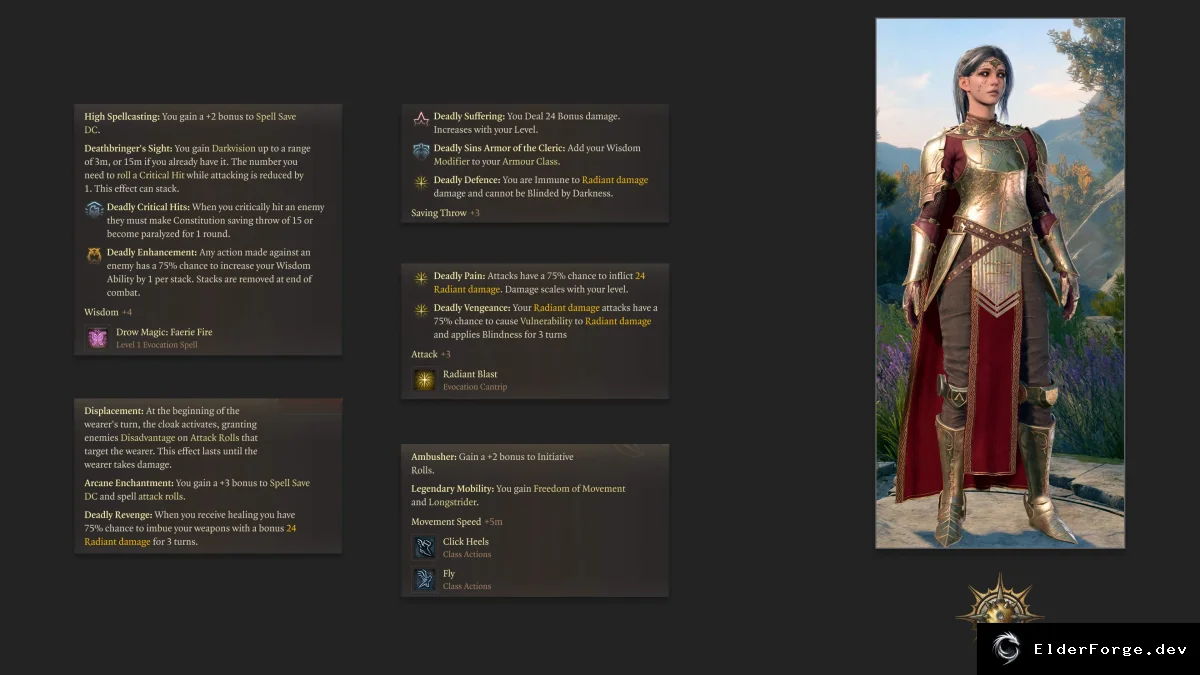The image size is (1200, 675).
Task: Click the 'Displacement:' heading
Action: coord(114,410)
